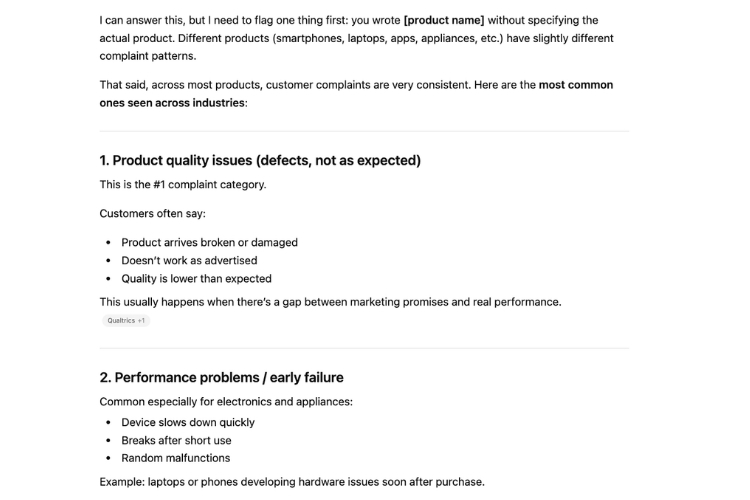Click the bold [product name] placeholder text
This screenshot has height=500, width=750.
(x=443, y=20)
